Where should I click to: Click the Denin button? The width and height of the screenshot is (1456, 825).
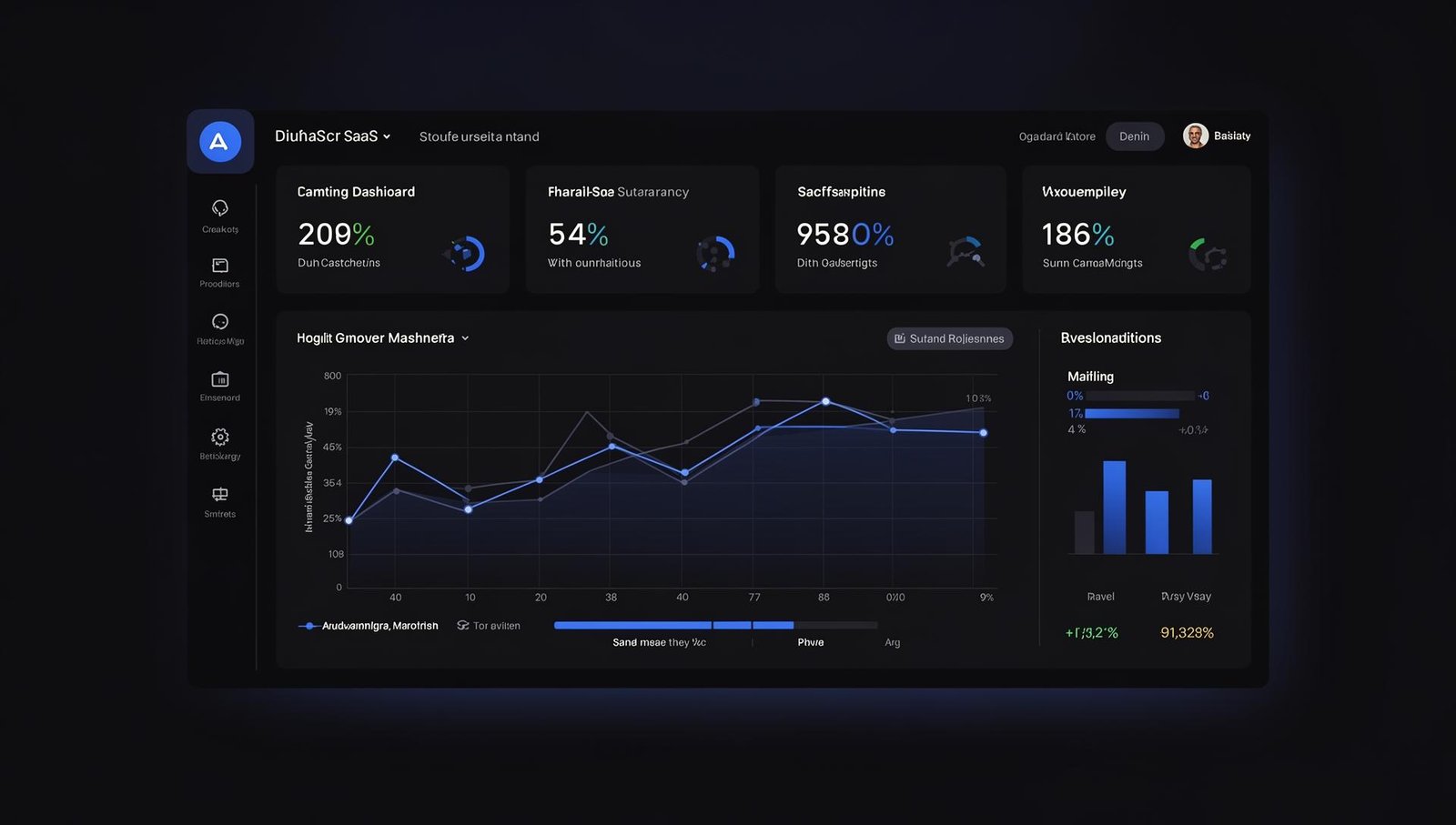coord(1135,136)
